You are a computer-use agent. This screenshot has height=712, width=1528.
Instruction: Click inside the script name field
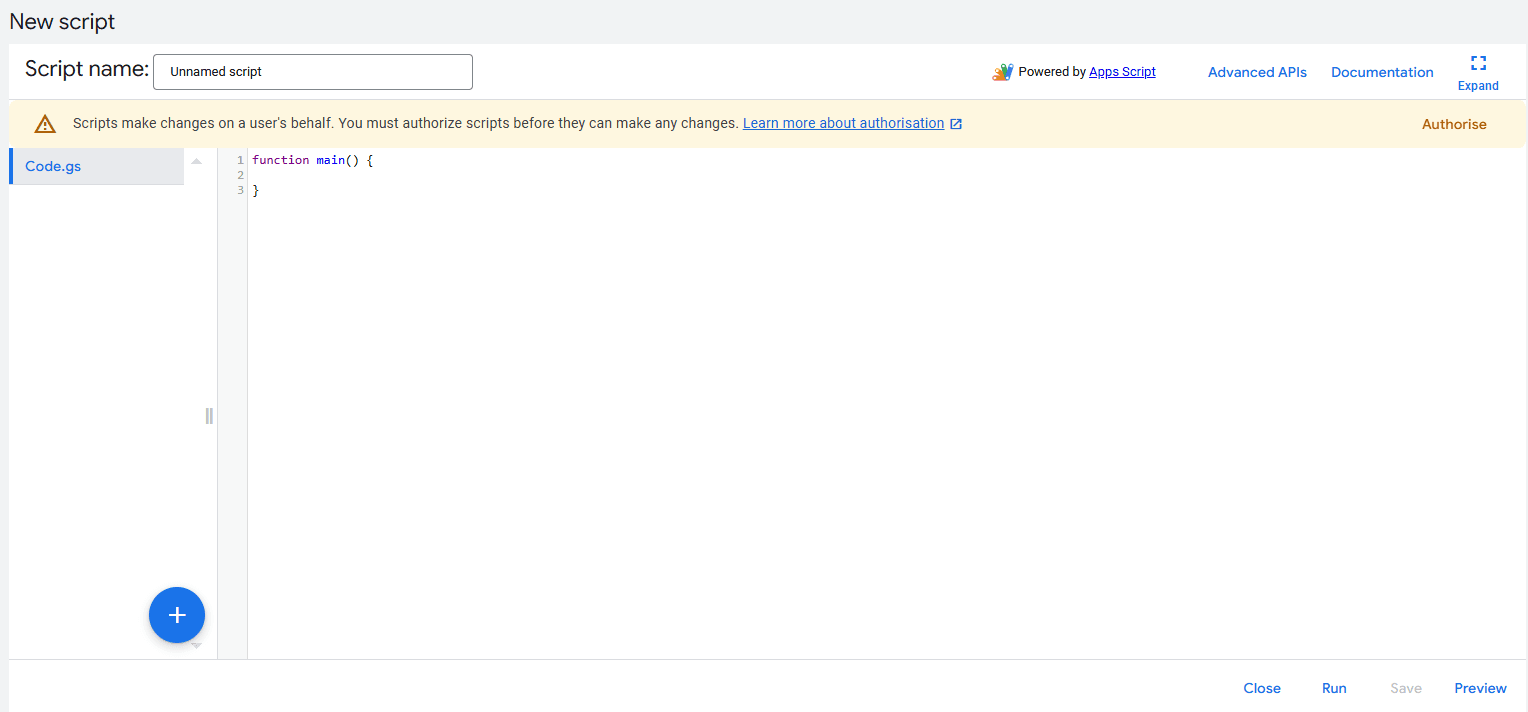312,71
